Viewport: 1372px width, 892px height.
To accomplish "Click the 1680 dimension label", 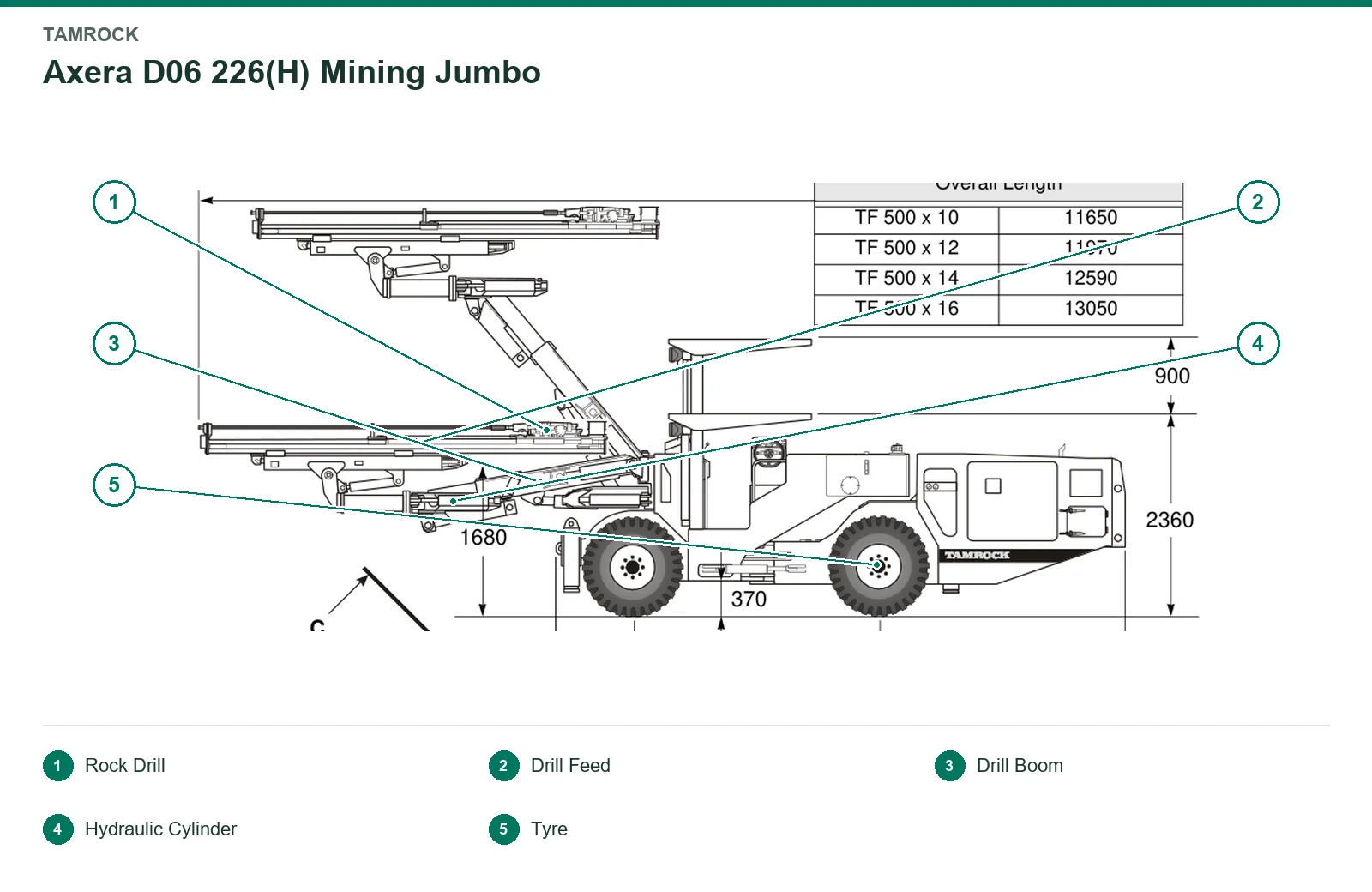I will 483,537.
